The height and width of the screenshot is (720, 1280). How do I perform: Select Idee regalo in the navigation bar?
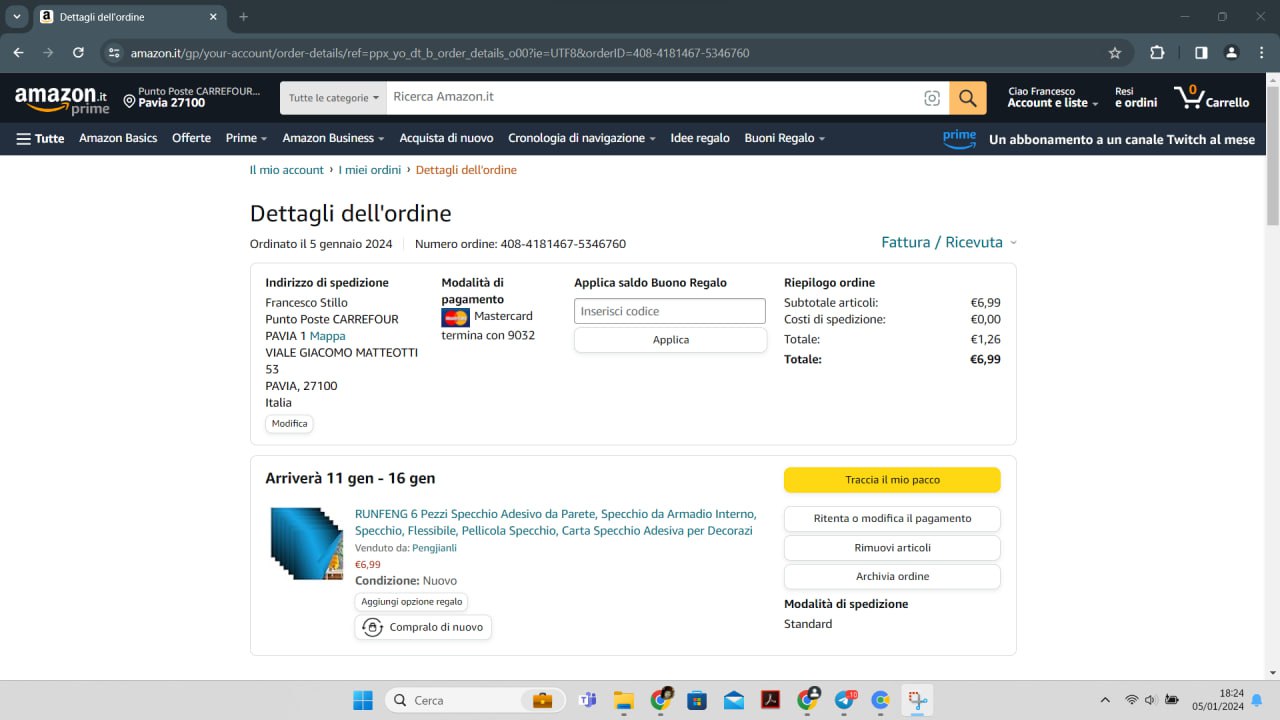click(x=699, y=138)
